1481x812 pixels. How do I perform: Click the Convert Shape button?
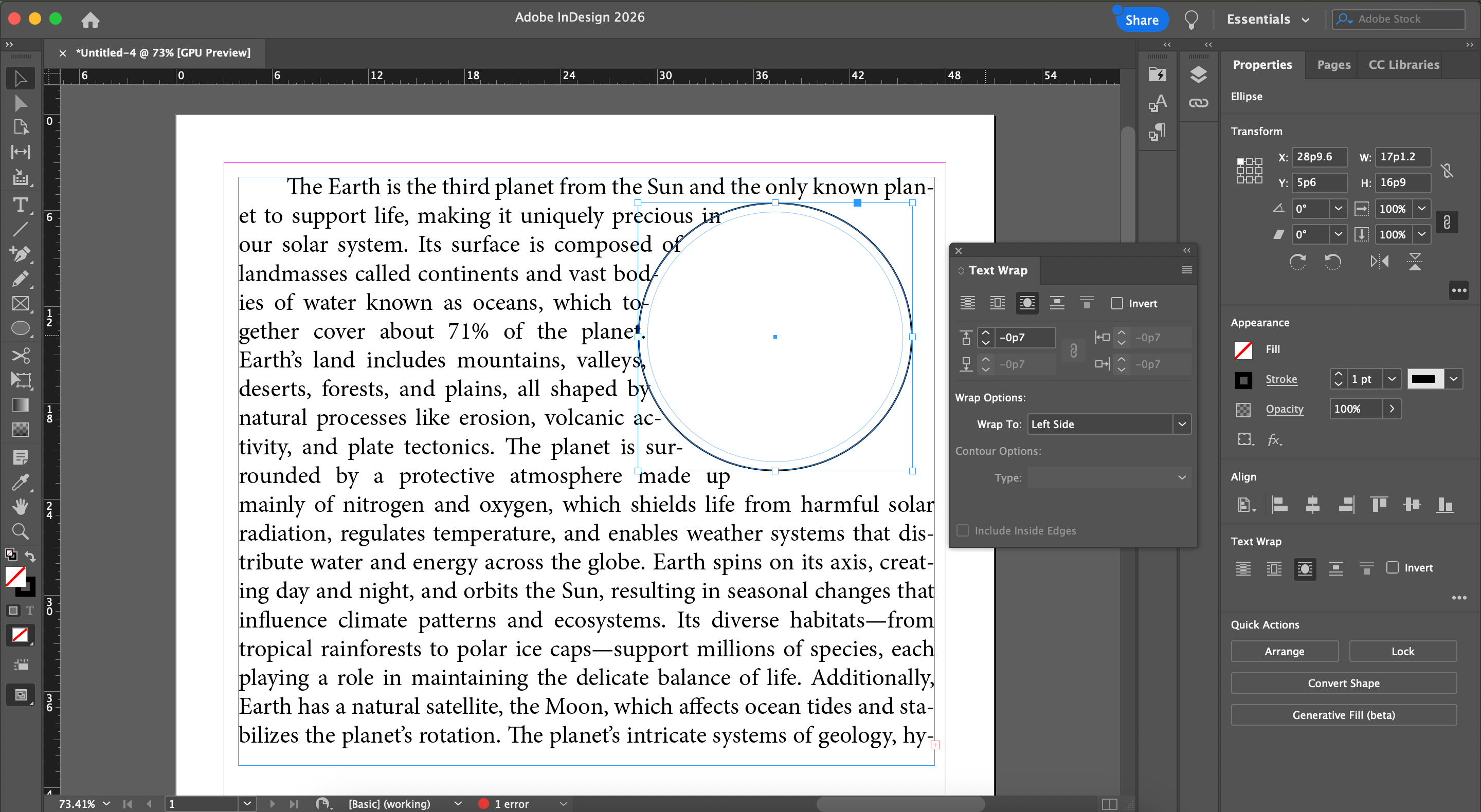[1343, 682]
